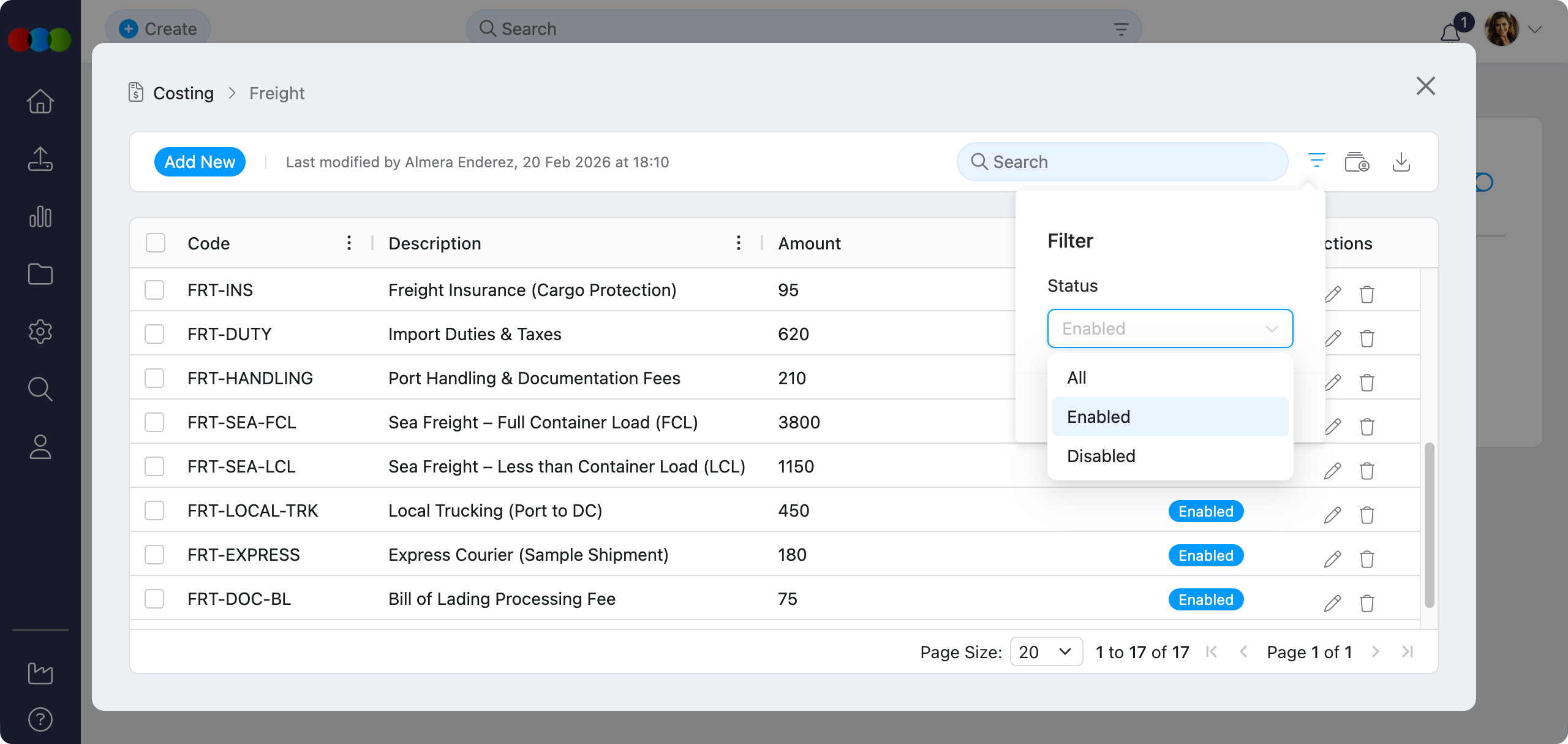
Task: Click the help question mark icon in the sidebar
Action: point(40,719)
